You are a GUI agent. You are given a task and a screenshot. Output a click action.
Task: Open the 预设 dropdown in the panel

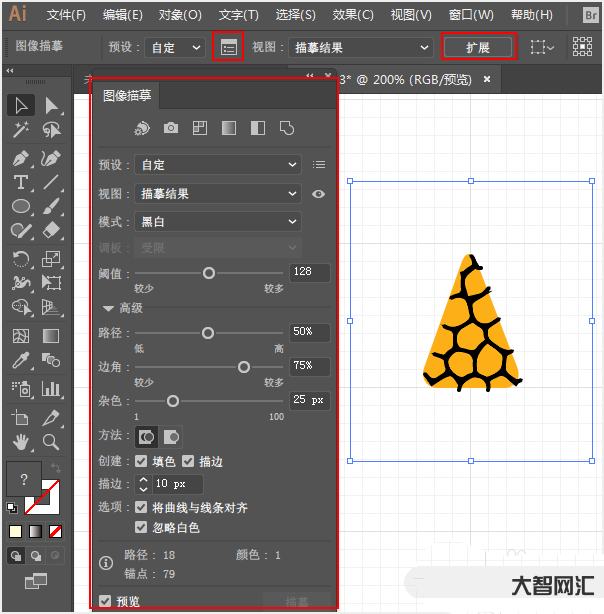218,164
